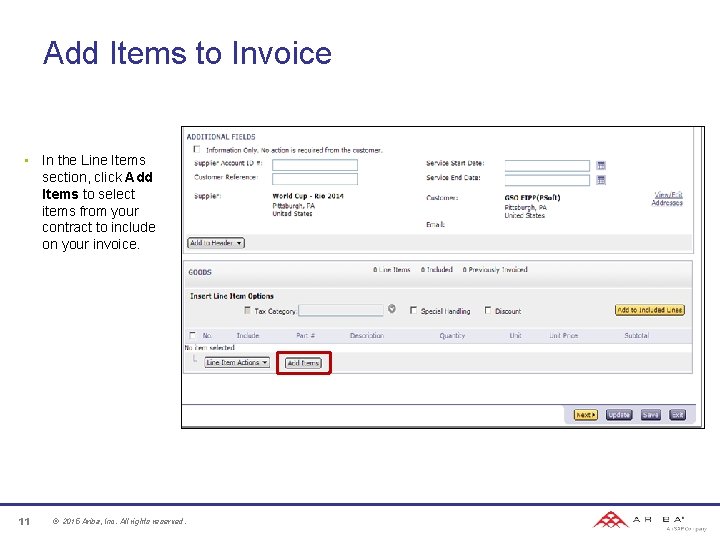Focus the Customer Reference field
Viewport: 720px width, 540px height.
point(315,179)
